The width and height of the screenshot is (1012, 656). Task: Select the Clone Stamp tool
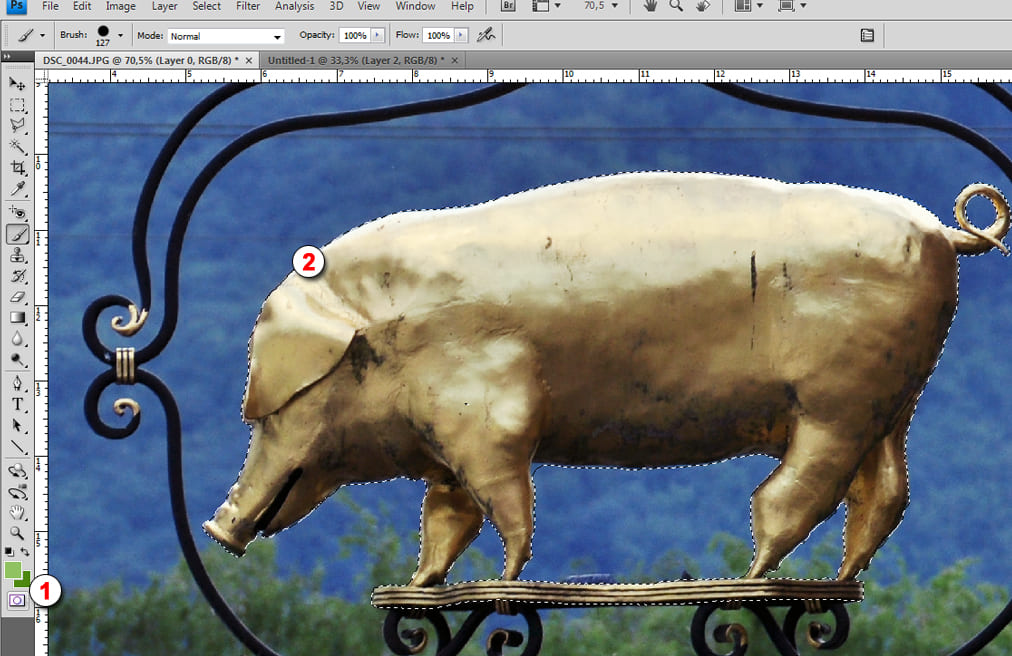click(17, 255)
